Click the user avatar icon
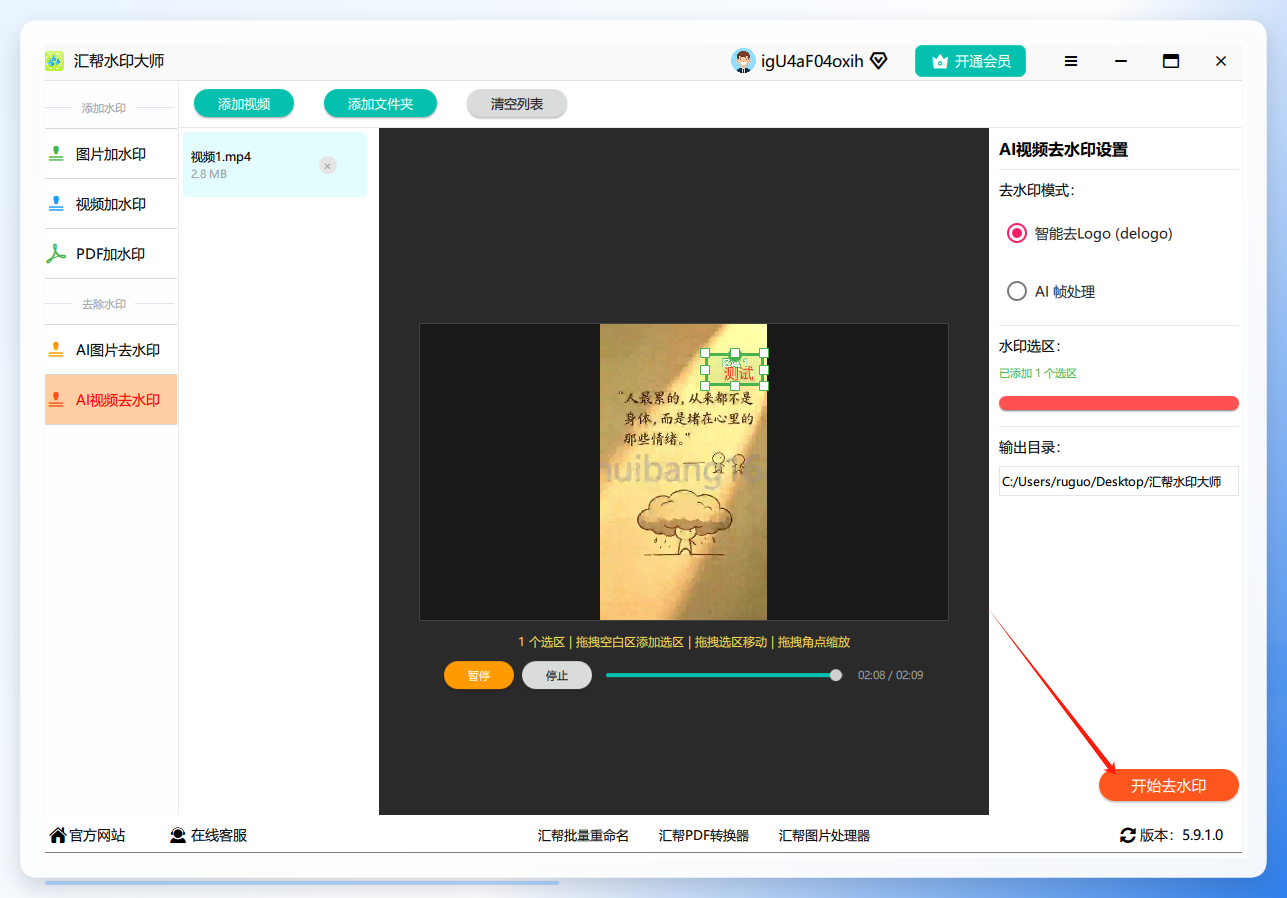 (x=743, y=61)
